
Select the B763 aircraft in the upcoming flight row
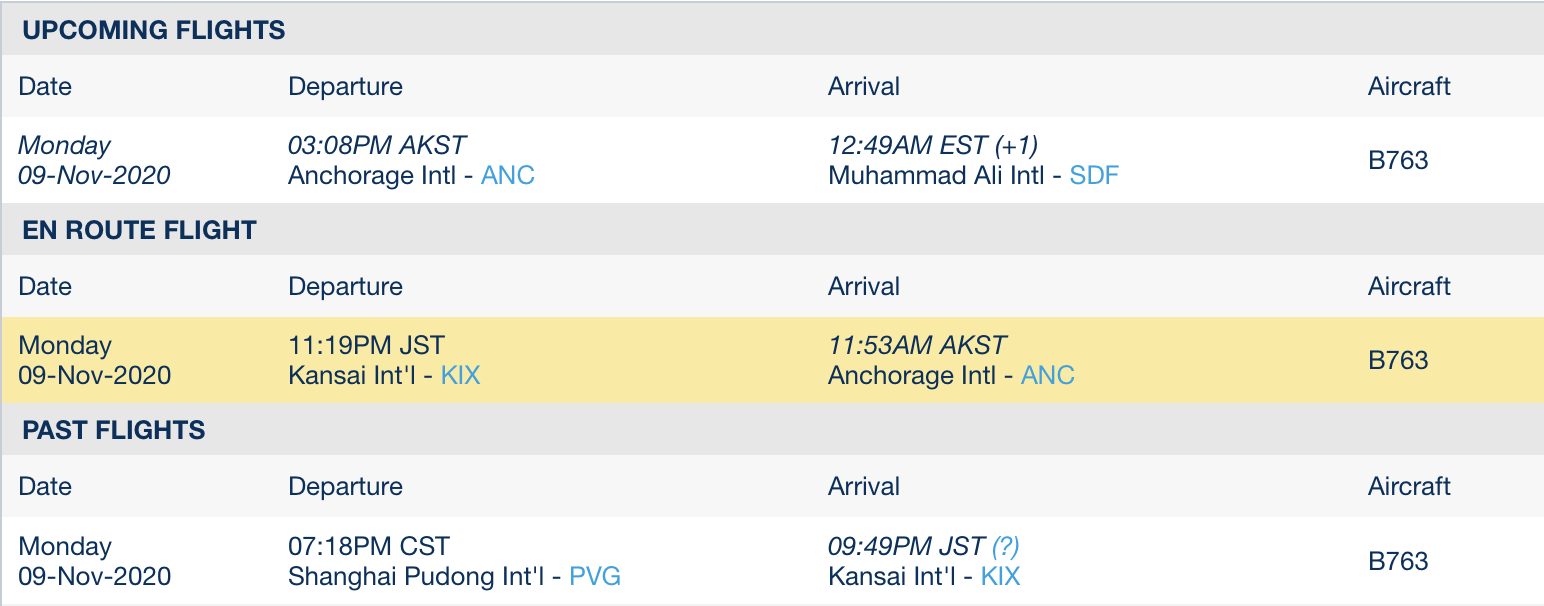tap(1398, 160)
